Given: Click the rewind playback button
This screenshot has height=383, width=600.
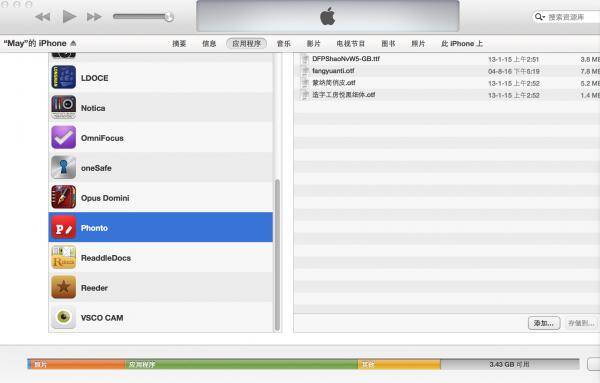Looking at the screenshot, I should coord(42,17).
